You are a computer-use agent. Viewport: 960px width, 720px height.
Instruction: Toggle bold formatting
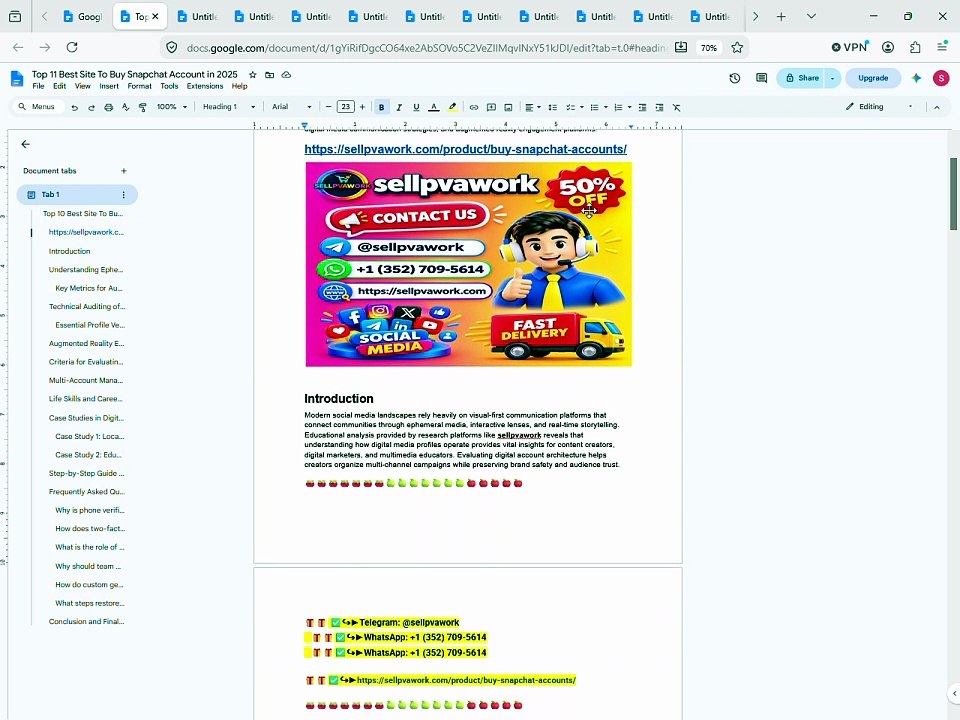pos(381,107)
